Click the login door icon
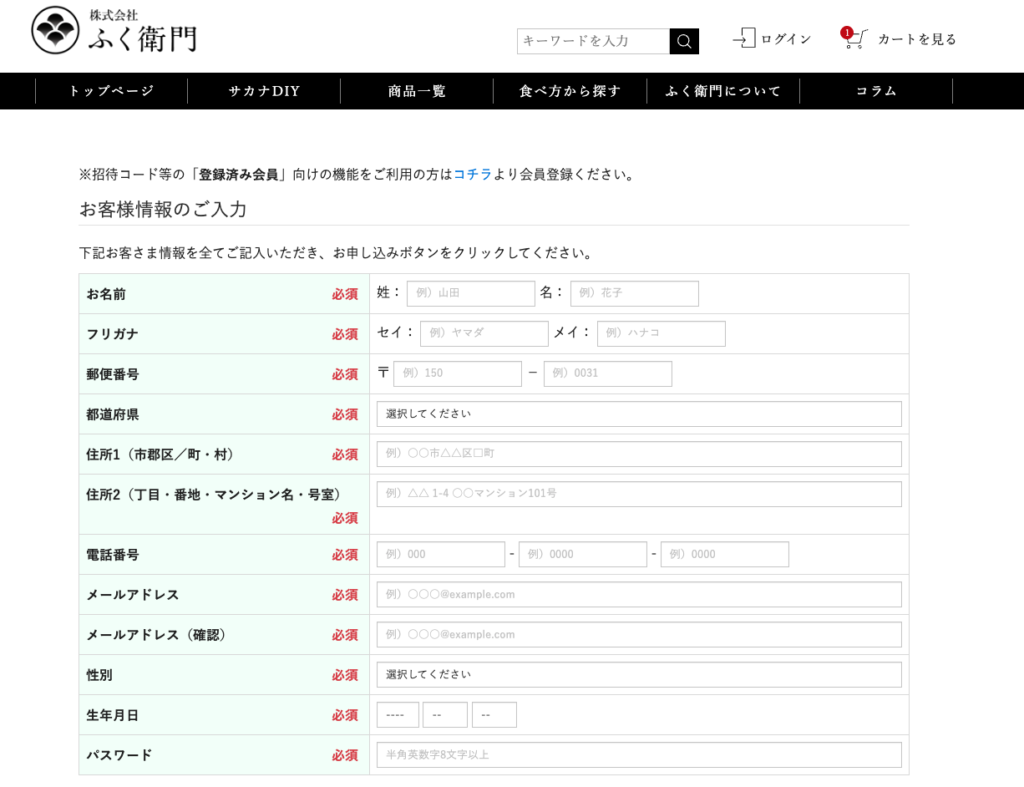The height and width of the screenshot is (787, 1024). tap(743, 39)
